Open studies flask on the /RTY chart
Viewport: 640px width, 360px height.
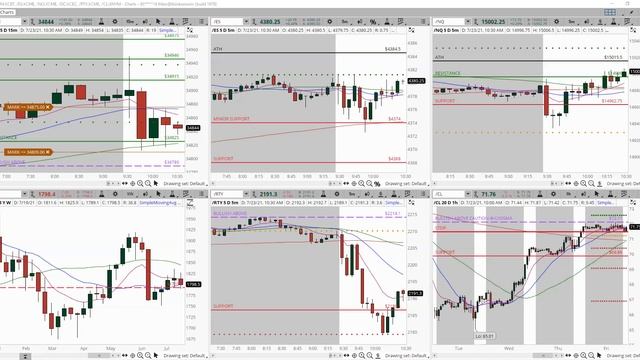click(394, 194)
